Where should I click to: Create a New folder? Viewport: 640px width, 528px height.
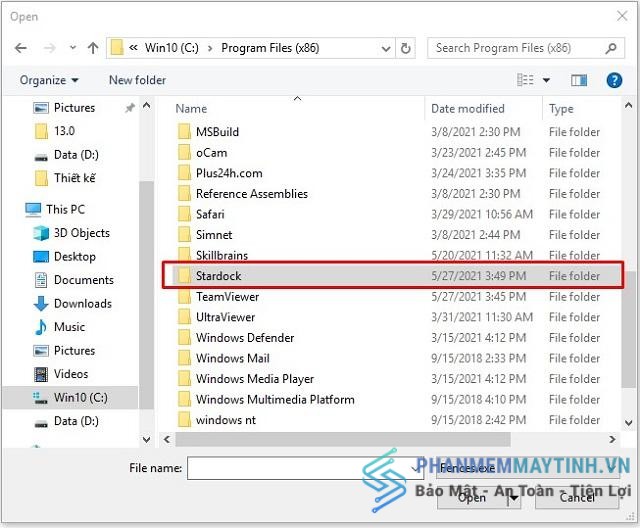[x=138, y=80]
